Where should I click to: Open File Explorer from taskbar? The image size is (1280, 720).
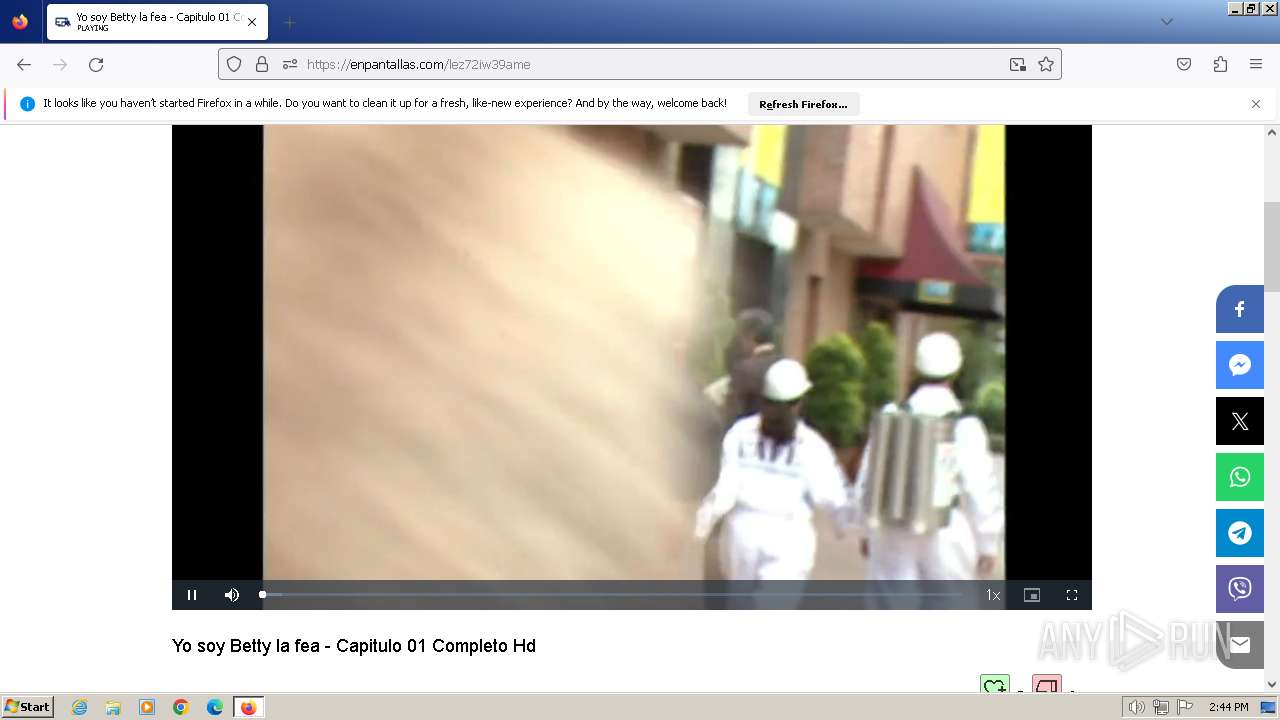[x=113, y=707]
